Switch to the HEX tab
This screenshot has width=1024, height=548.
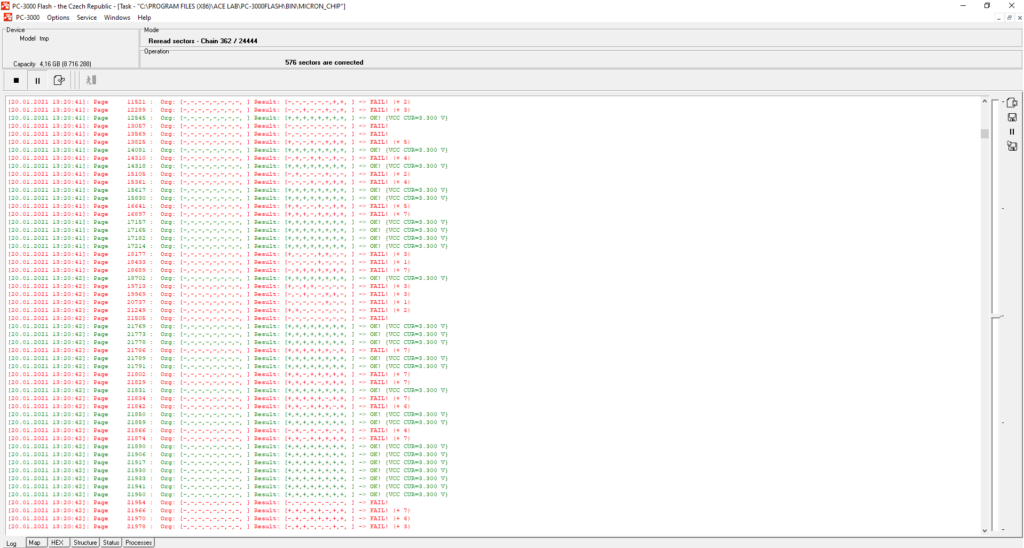[x=58, y=542]
